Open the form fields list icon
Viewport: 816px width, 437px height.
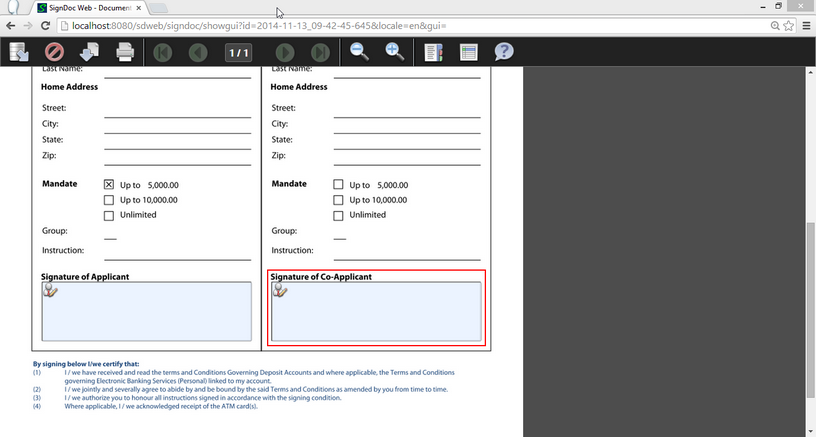(x=468, y=52)
